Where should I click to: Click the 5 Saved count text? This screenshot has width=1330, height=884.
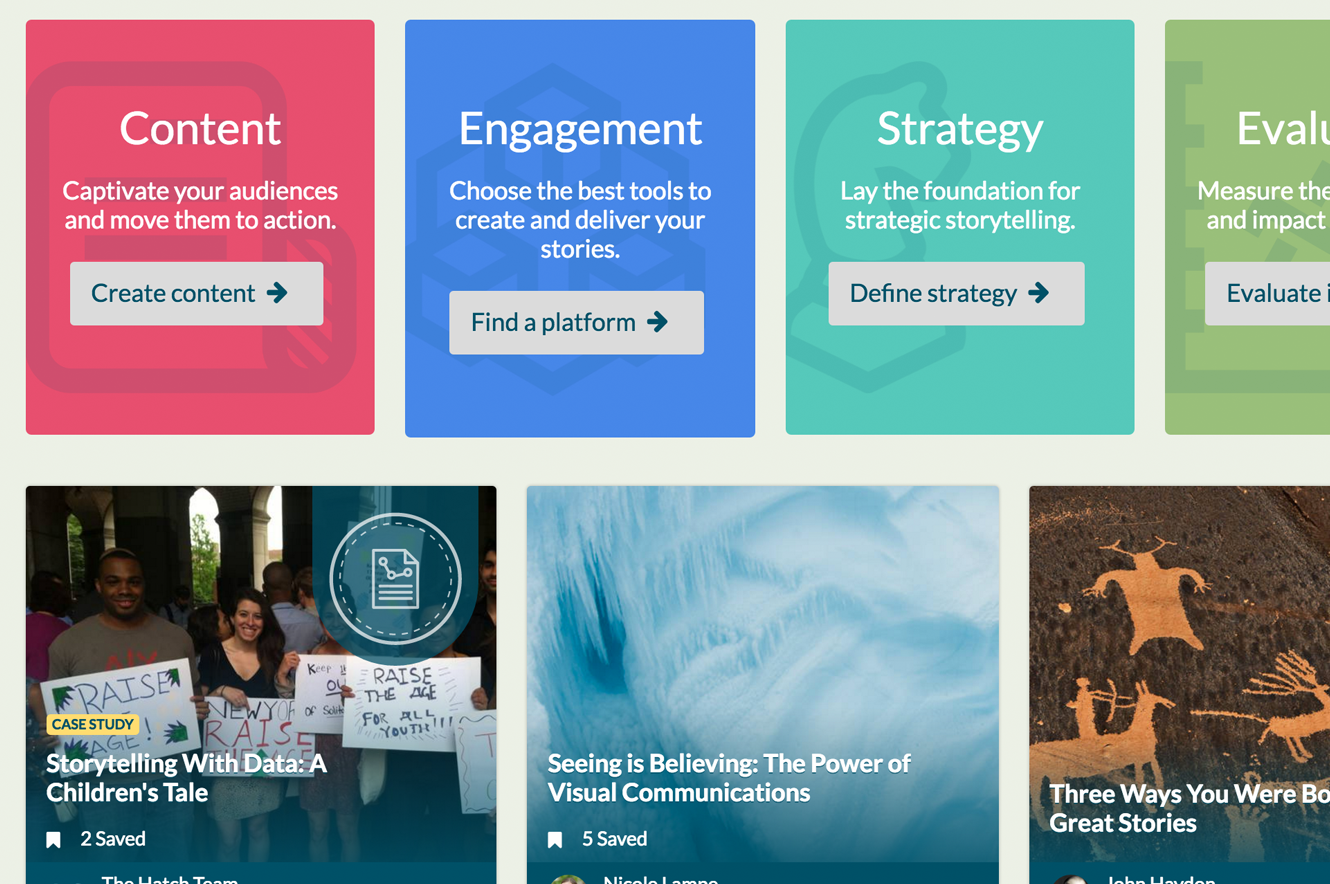coord(614,839)
